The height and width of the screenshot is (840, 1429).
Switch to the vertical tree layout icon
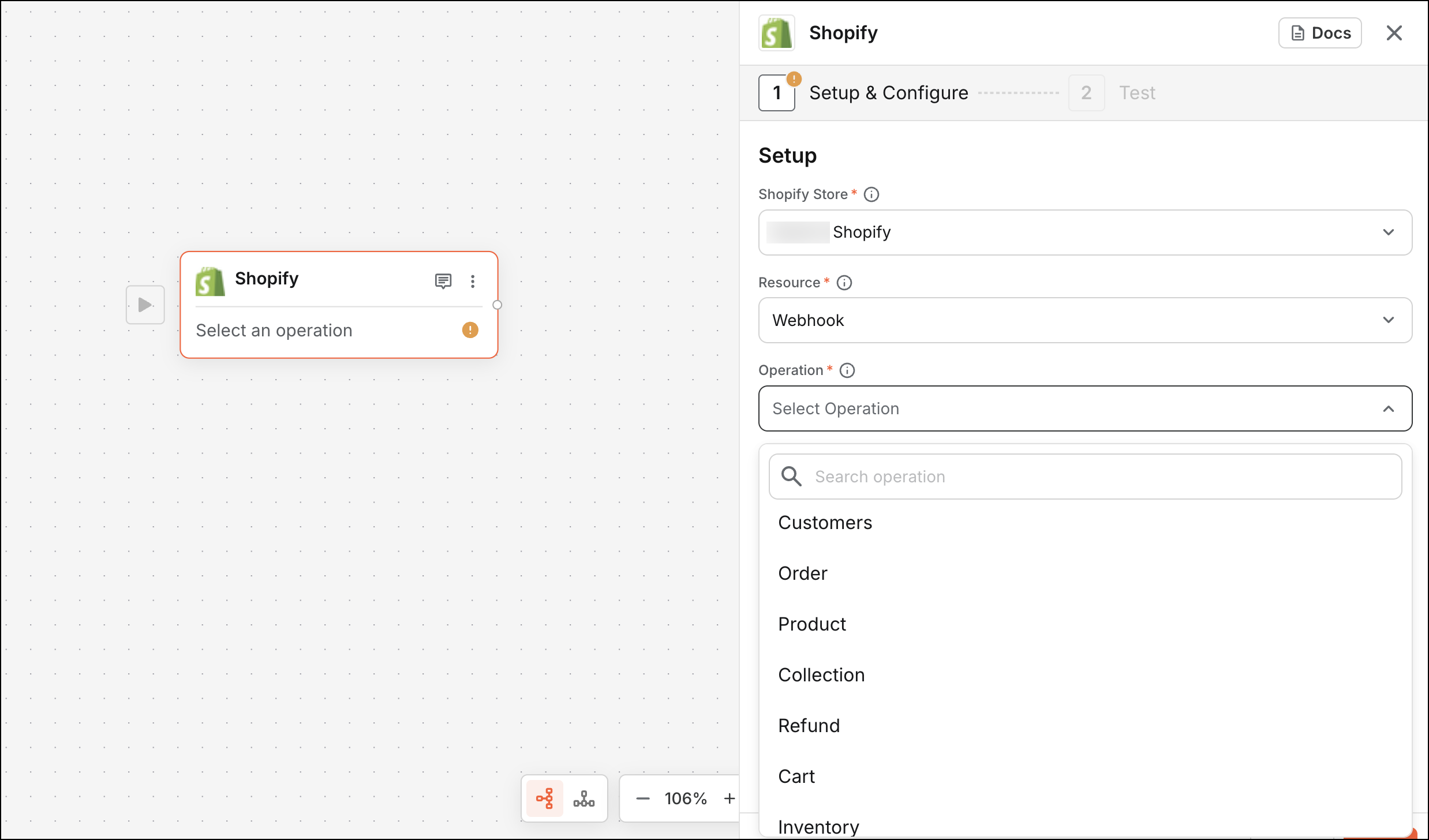[583, 798]
